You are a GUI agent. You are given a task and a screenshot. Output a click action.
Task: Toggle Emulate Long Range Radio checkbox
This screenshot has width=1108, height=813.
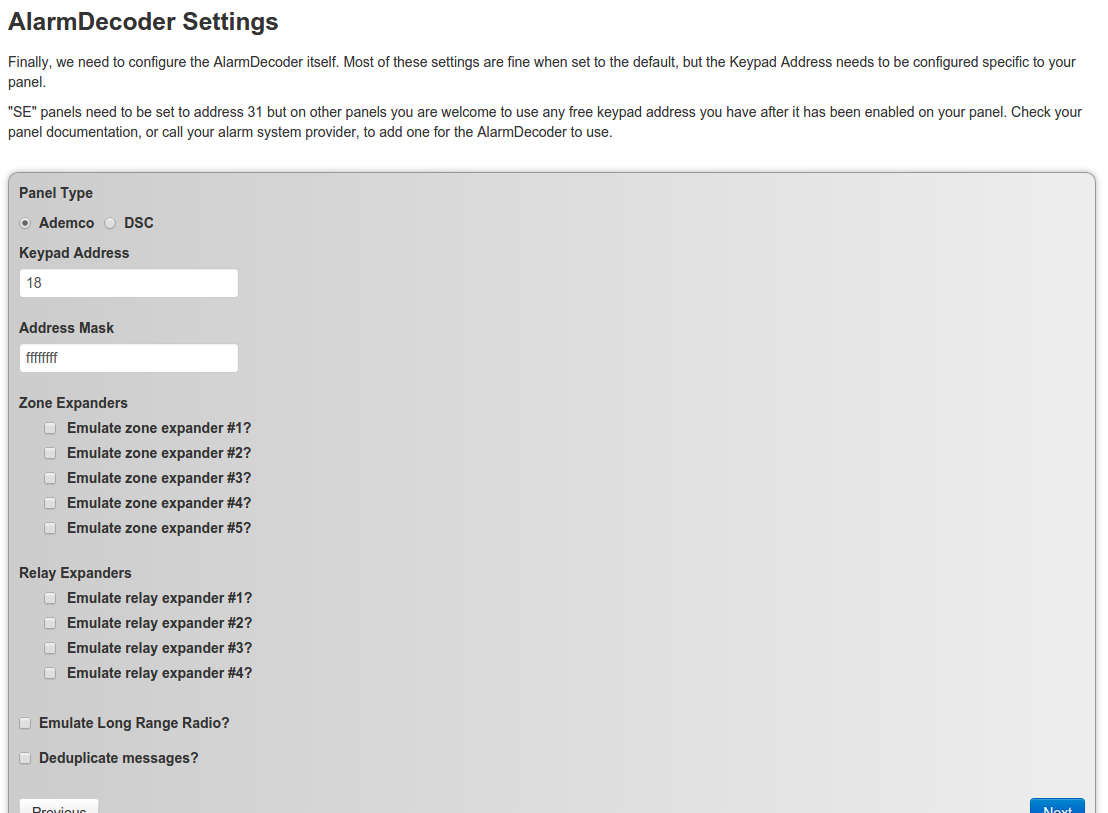25,723
